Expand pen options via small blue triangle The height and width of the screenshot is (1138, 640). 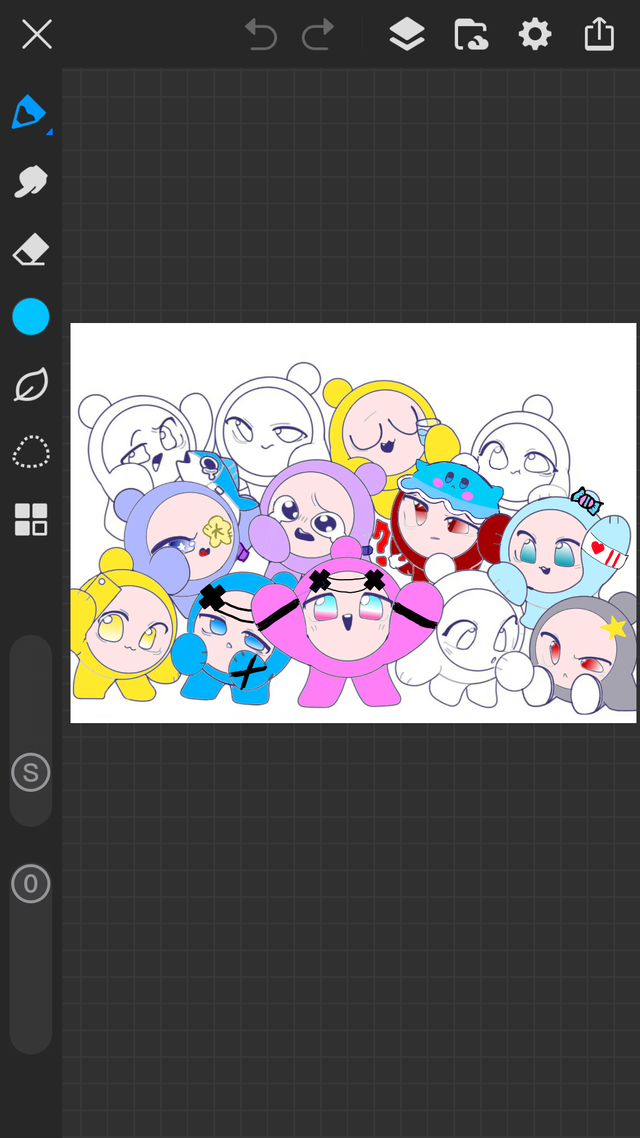(x=49, y=131)
